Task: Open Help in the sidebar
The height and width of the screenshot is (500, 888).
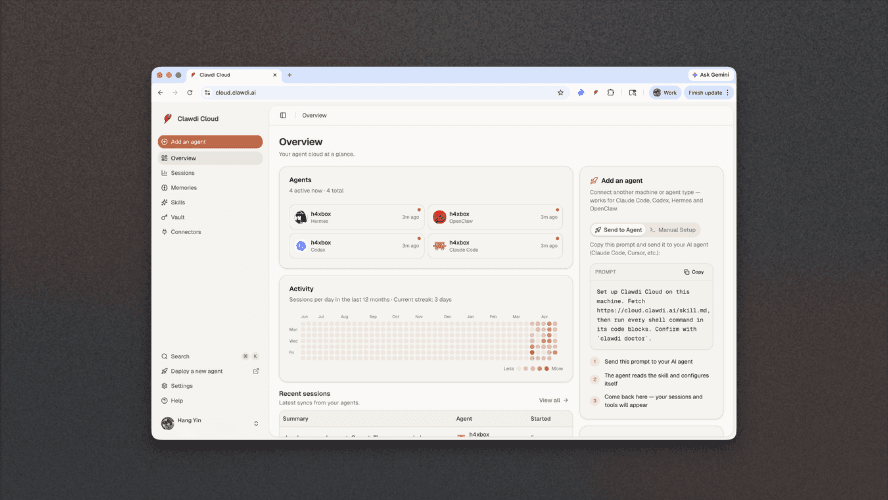Action: click(210, 400)
